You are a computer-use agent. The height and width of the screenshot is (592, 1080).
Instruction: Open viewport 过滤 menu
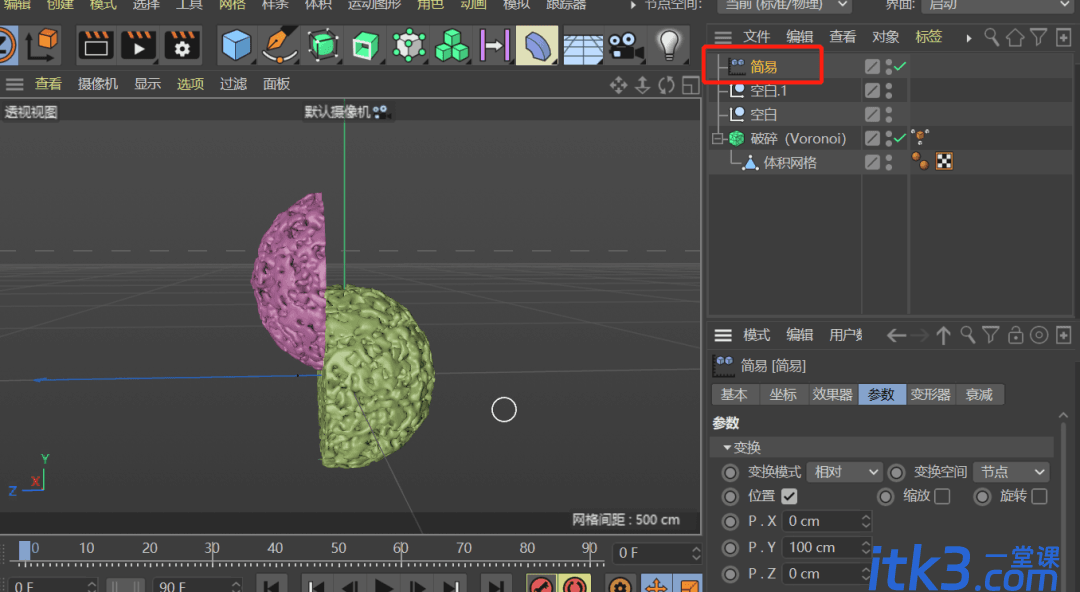pyautogui.click(x=233, y=84)
